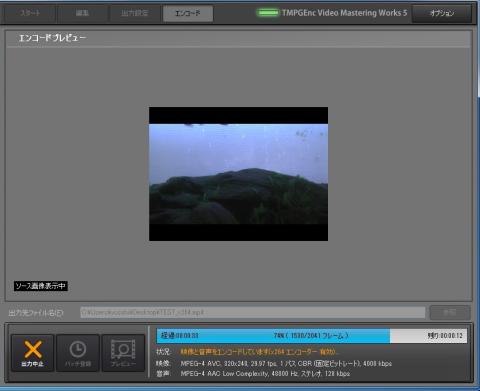
Task: Click the ソース画像表示中 label
Action: [x=41, y=286]
